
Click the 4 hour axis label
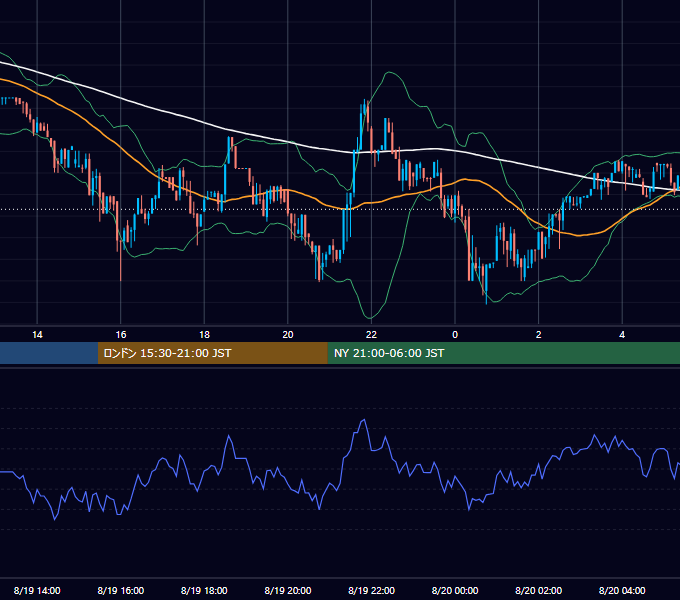point(622,335)
